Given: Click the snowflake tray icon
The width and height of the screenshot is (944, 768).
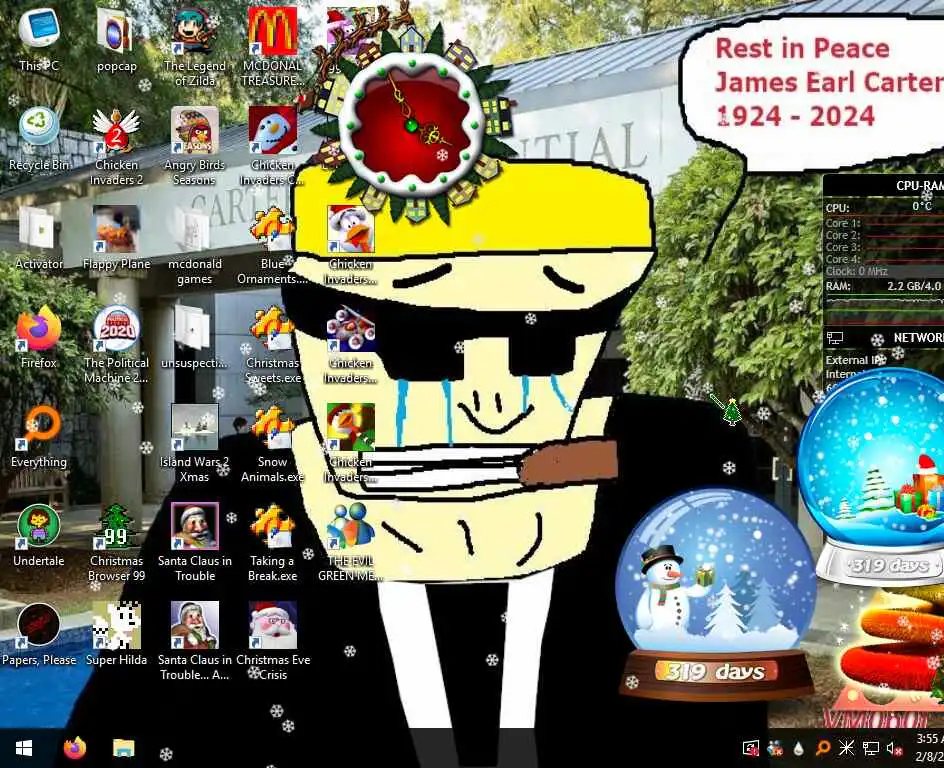Looking at the screenshot, I should click(x=846, y=748).
